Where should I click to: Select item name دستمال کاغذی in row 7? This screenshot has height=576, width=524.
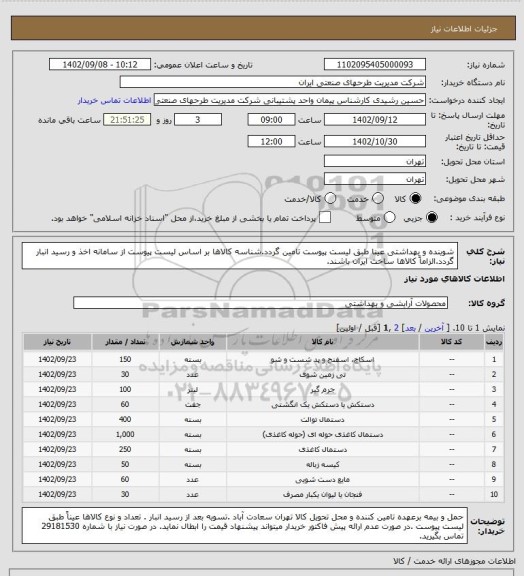click(322, 450)
